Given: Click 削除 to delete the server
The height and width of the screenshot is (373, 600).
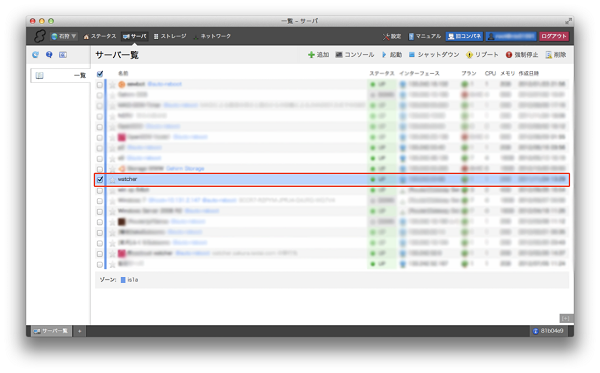Looking at the screenshot, I should 556,55.
